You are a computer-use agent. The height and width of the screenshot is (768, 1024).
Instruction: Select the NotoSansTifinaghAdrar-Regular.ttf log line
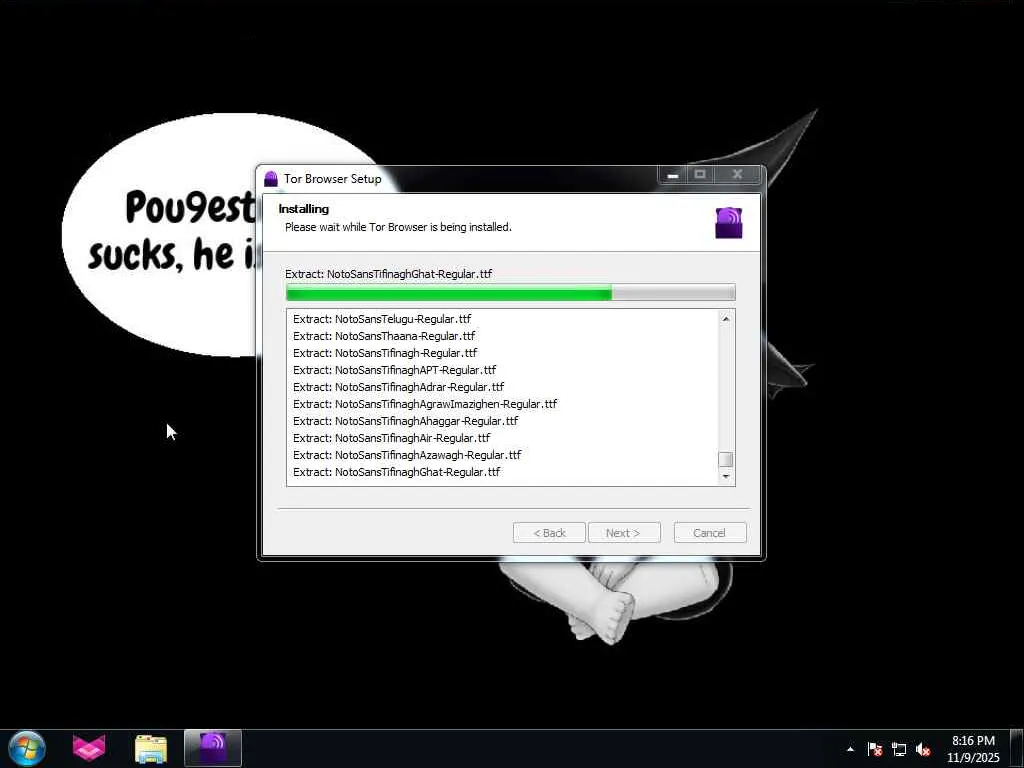click(x=398, y=387)
